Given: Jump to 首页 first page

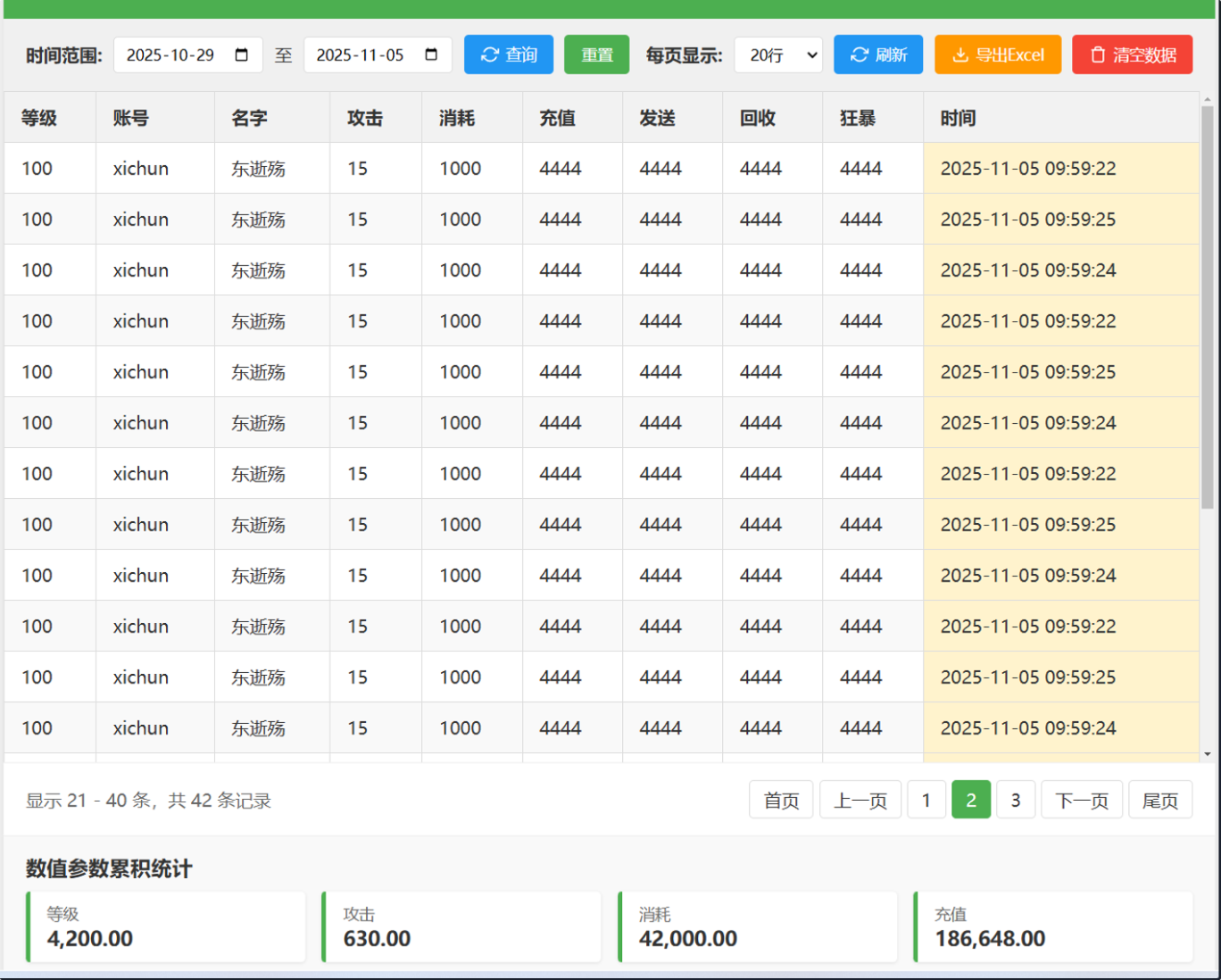Looking at the screenshot, I should tap(781, 800).
